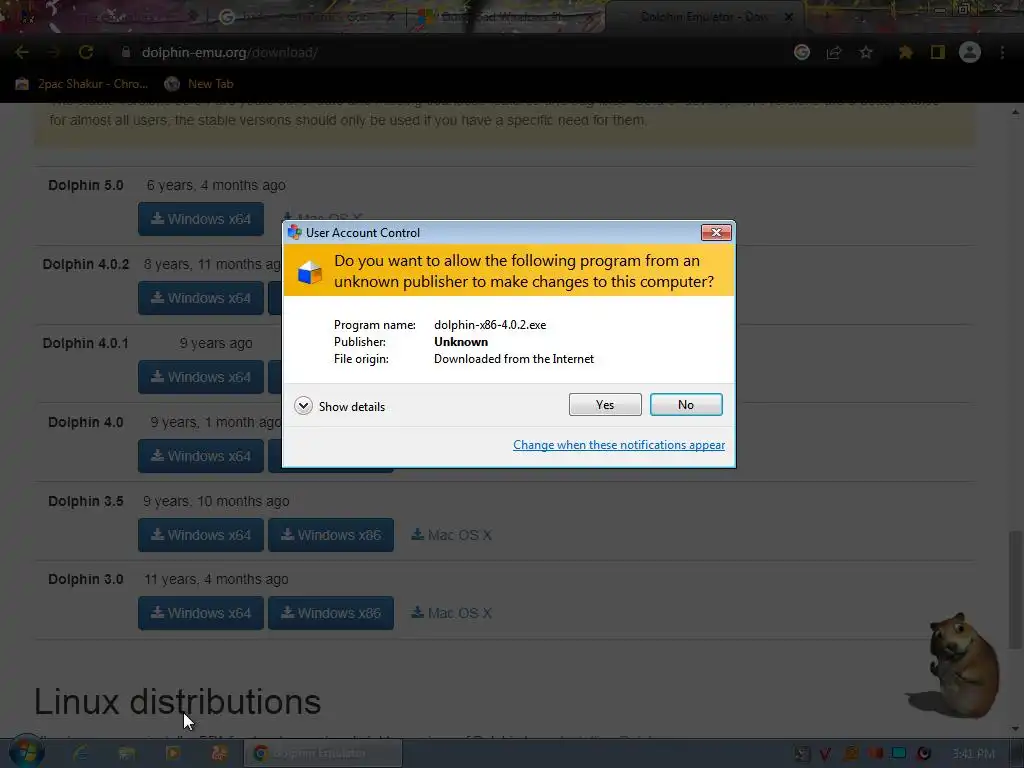Click Windows x64 download for Dolphin 4.0.2
The image size is (1024, 768).
click(200, 298)
